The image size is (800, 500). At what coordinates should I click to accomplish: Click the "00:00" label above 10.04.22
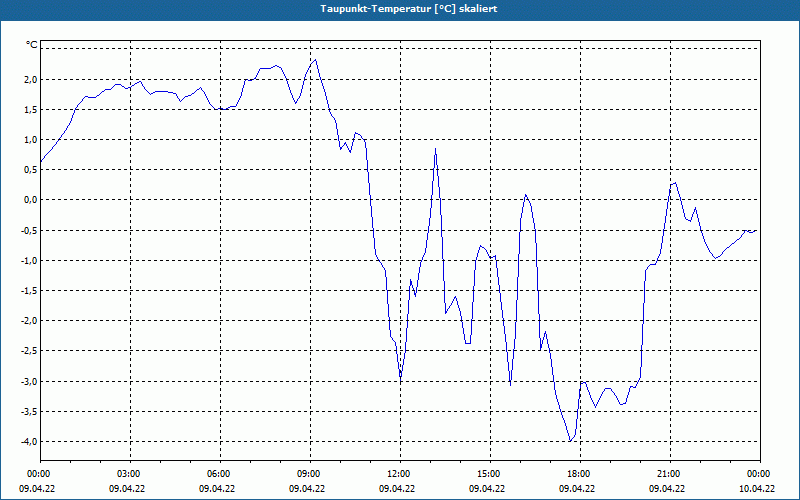point(760,474)
